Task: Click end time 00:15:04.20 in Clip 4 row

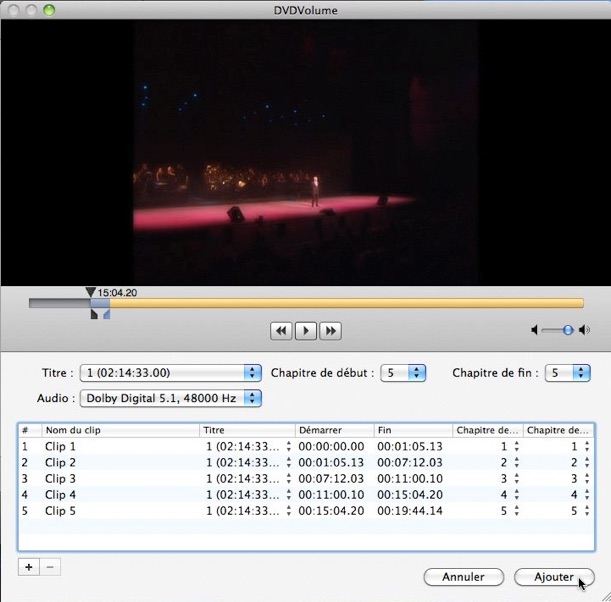Action: 410,495
